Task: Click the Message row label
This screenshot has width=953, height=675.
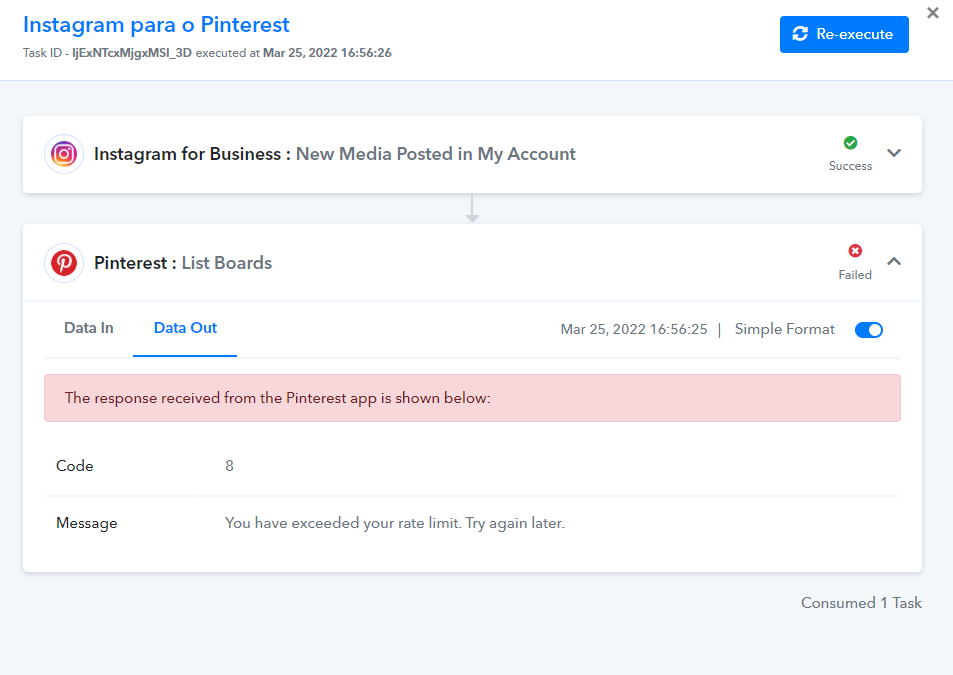Action: click(x=87, y=523)
